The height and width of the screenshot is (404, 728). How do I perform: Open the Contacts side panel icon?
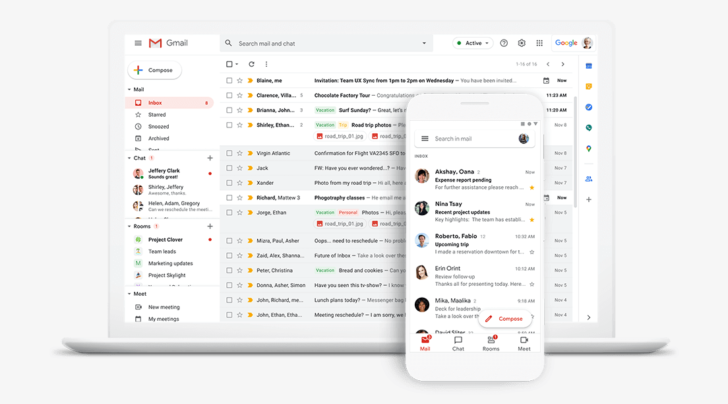pyautogui.click(x=589, y=179)
